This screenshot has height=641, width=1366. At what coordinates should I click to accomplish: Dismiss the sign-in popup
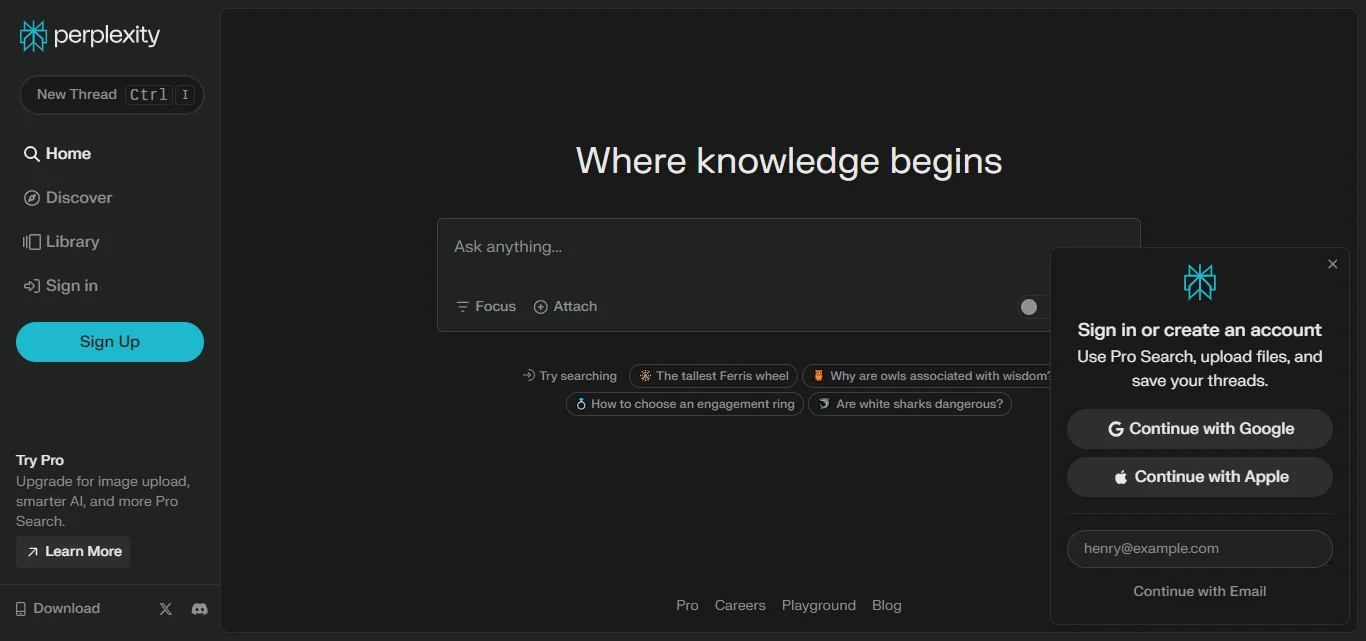pos(1332,264)
